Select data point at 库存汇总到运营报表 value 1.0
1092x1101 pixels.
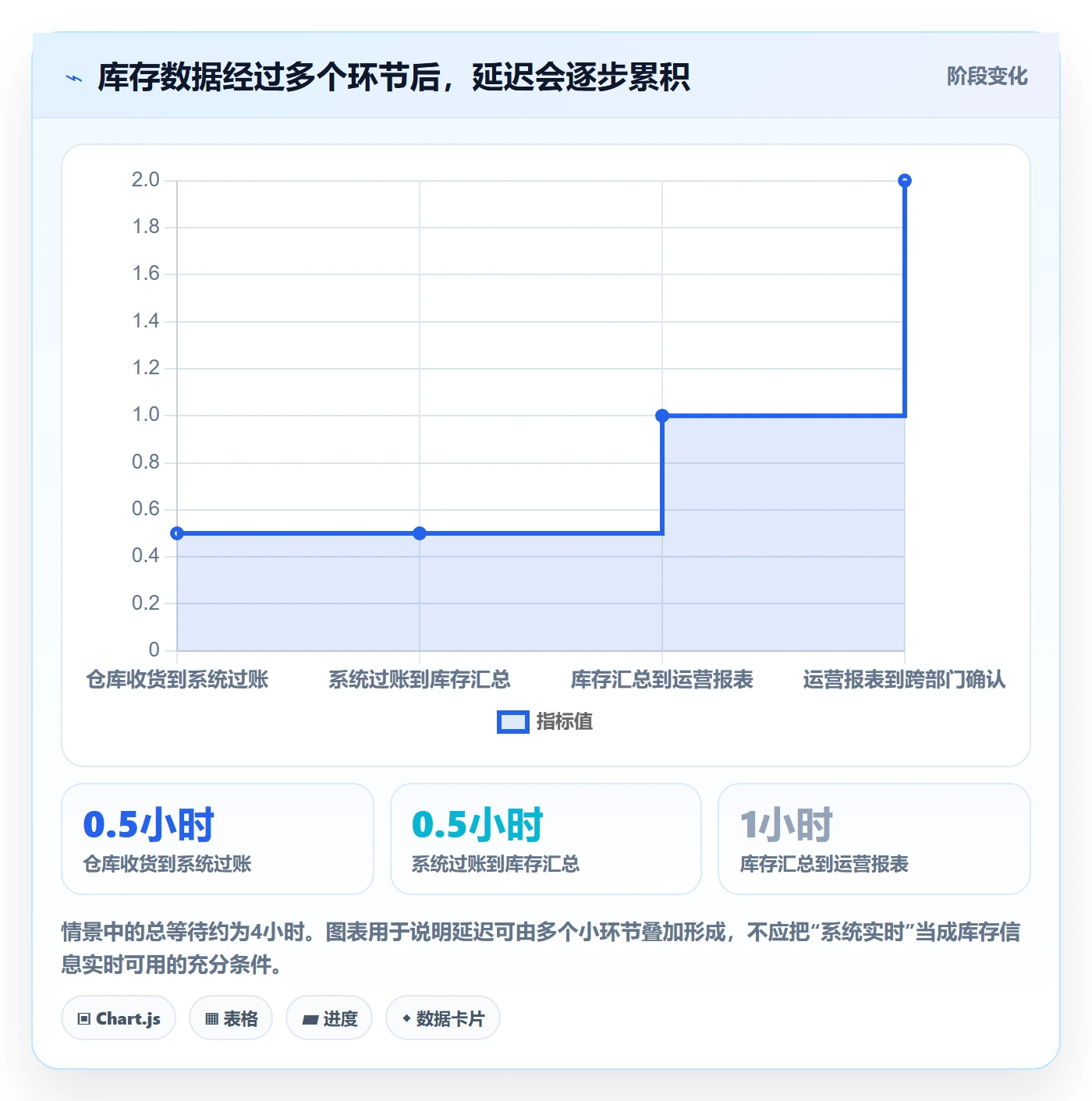click(662, 416)
